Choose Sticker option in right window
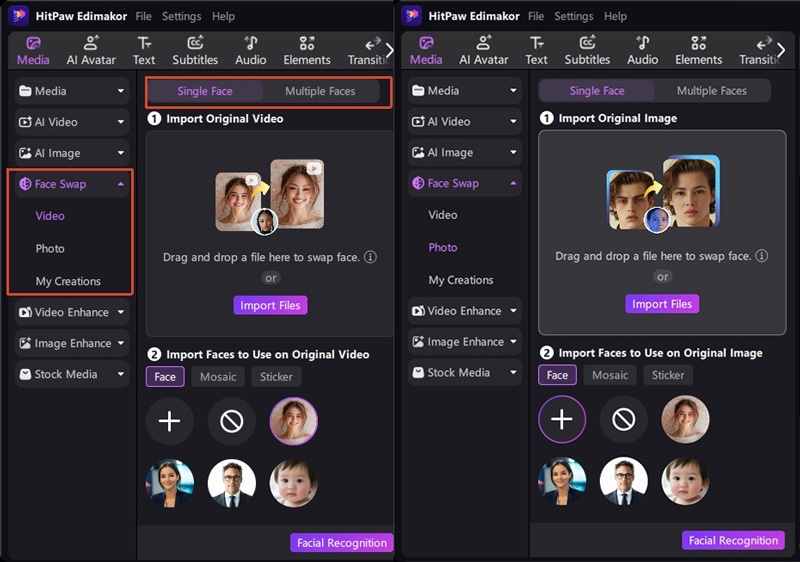This screenshot has width=800, height=562. [x=668, y=375]
